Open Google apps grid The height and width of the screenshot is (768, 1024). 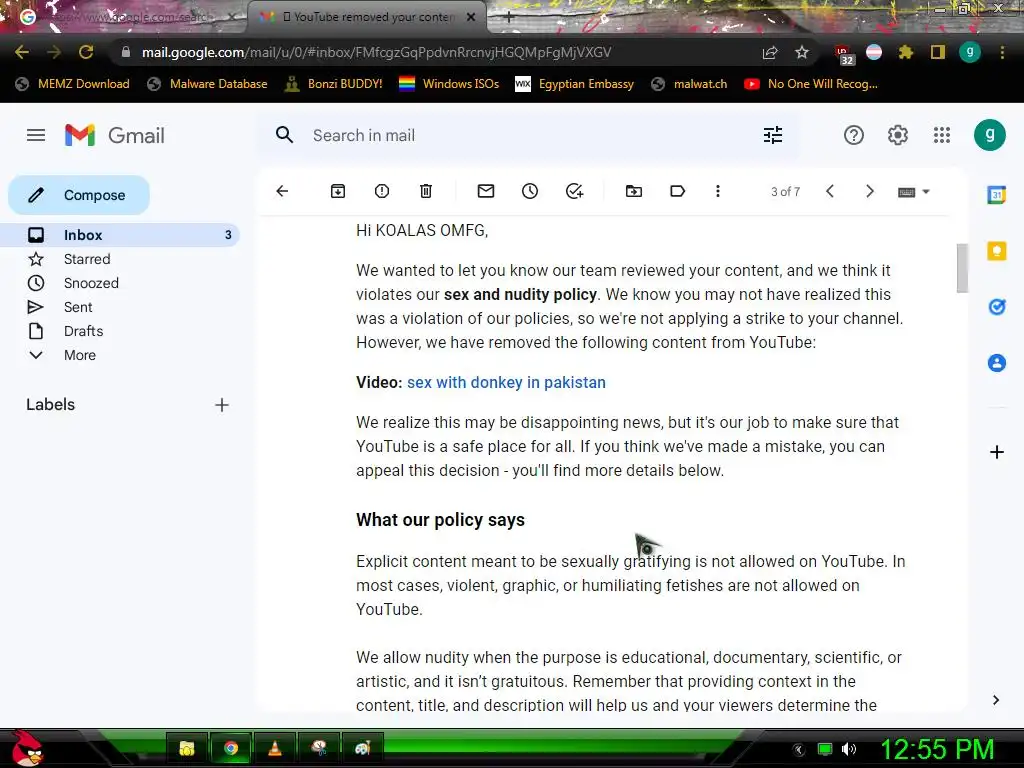942,135
